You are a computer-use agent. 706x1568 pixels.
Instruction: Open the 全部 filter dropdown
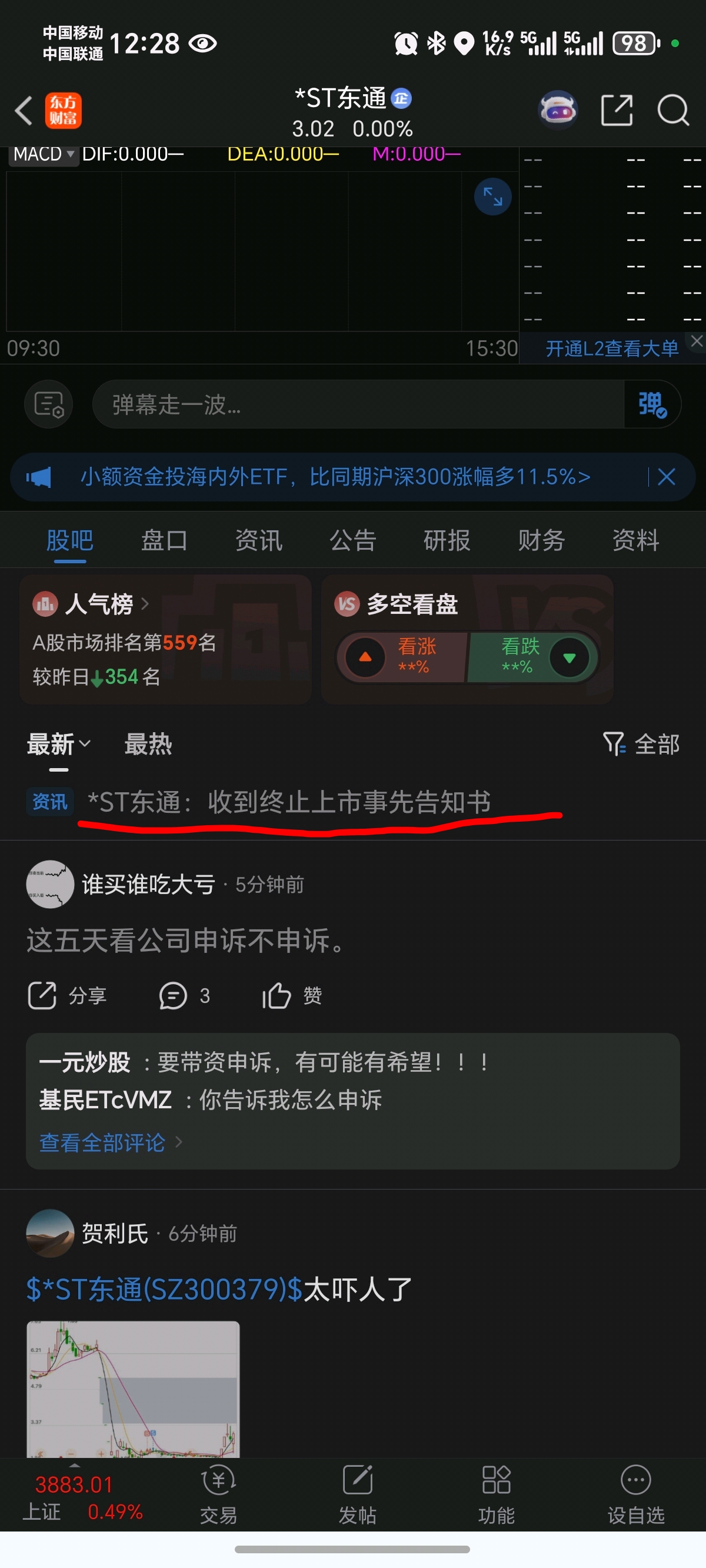pos(641,744)
